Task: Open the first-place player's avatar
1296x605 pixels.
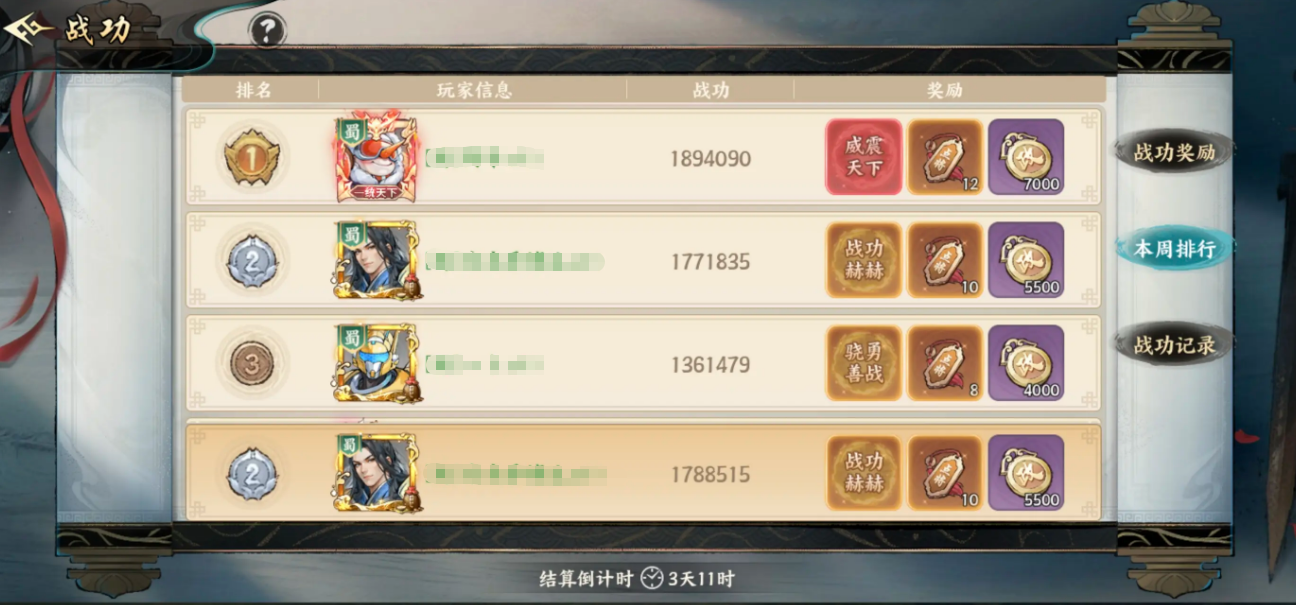Action: [377, 157]
